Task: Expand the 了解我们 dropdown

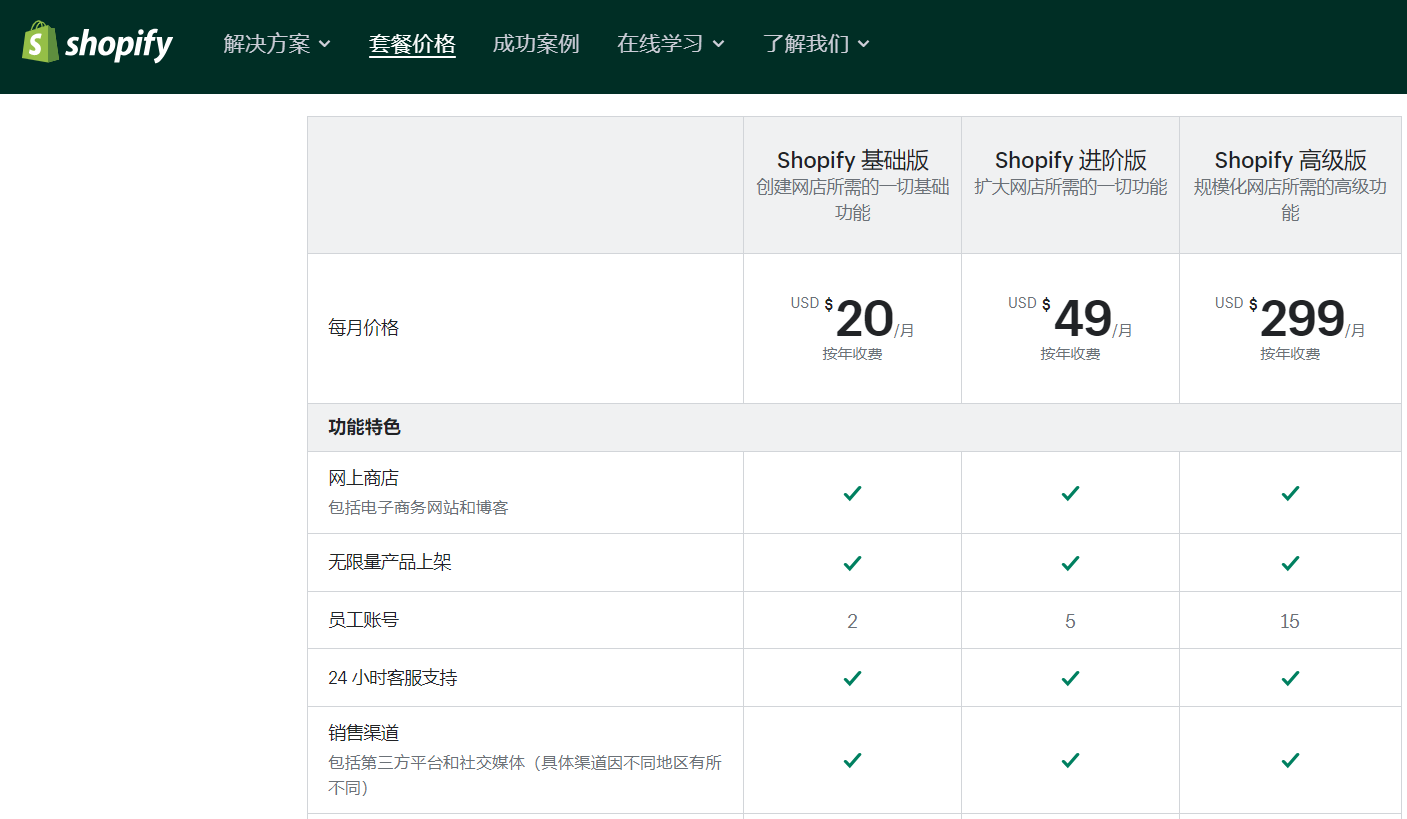Action: pyautogui.click(x=817, y=44)
